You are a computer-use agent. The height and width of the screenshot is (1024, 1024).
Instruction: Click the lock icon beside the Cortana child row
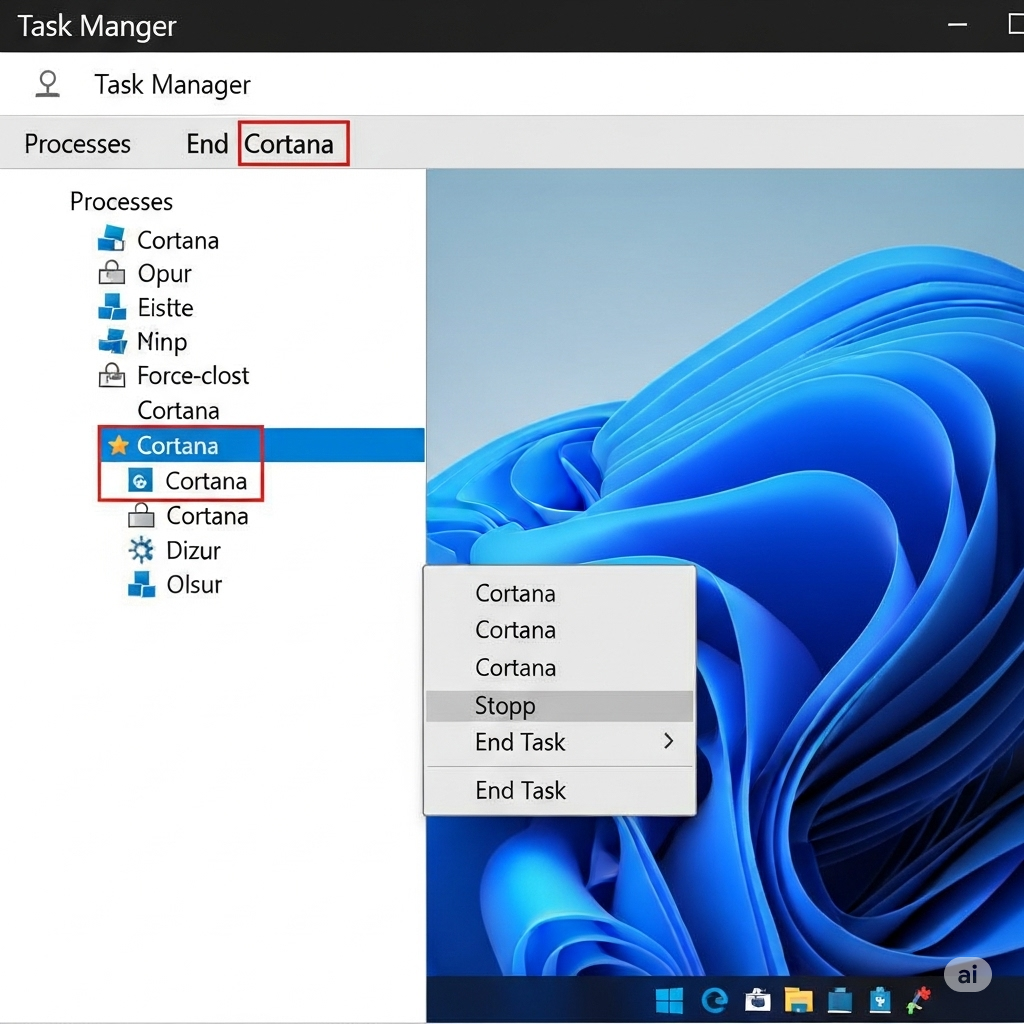[x=141, y=515]
